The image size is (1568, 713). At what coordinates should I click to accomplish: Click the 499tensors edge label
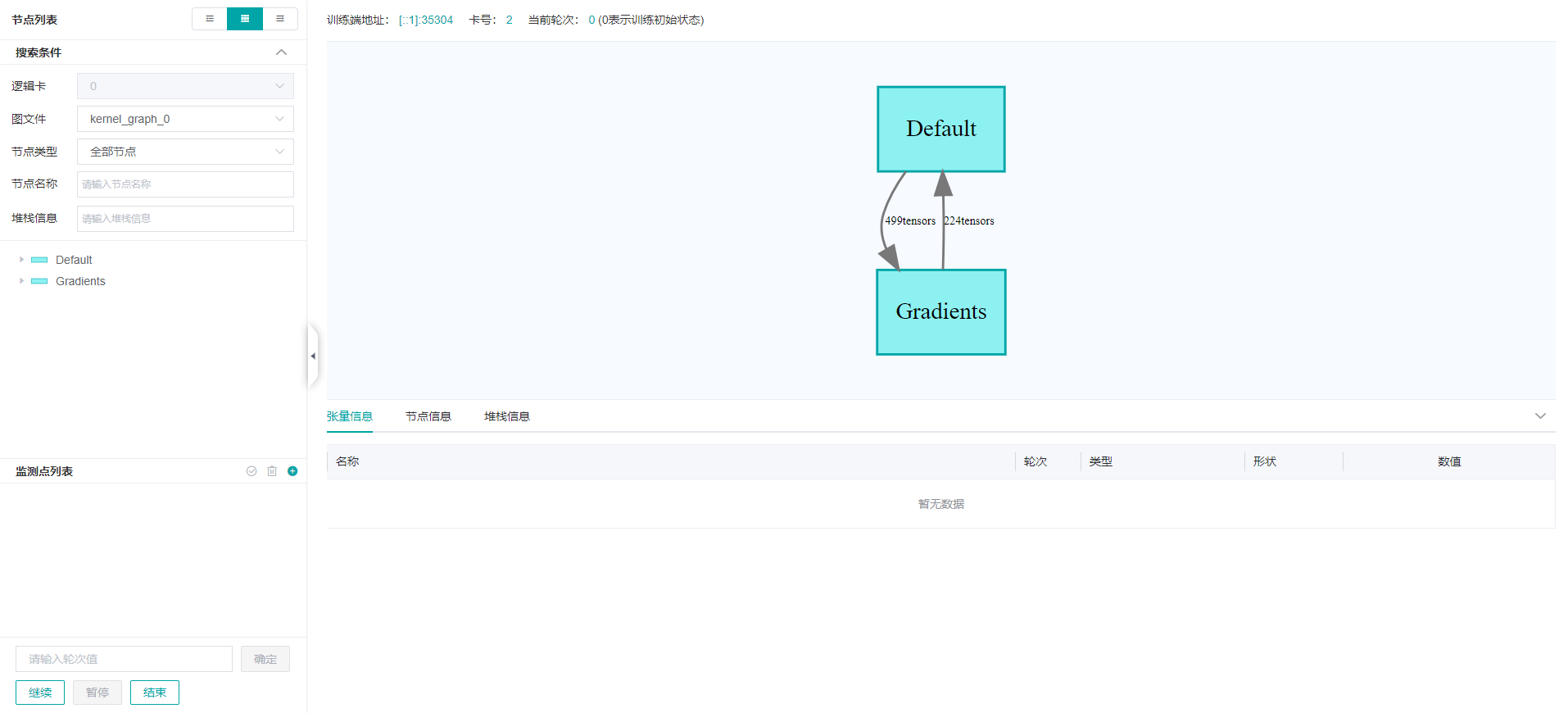910,220
